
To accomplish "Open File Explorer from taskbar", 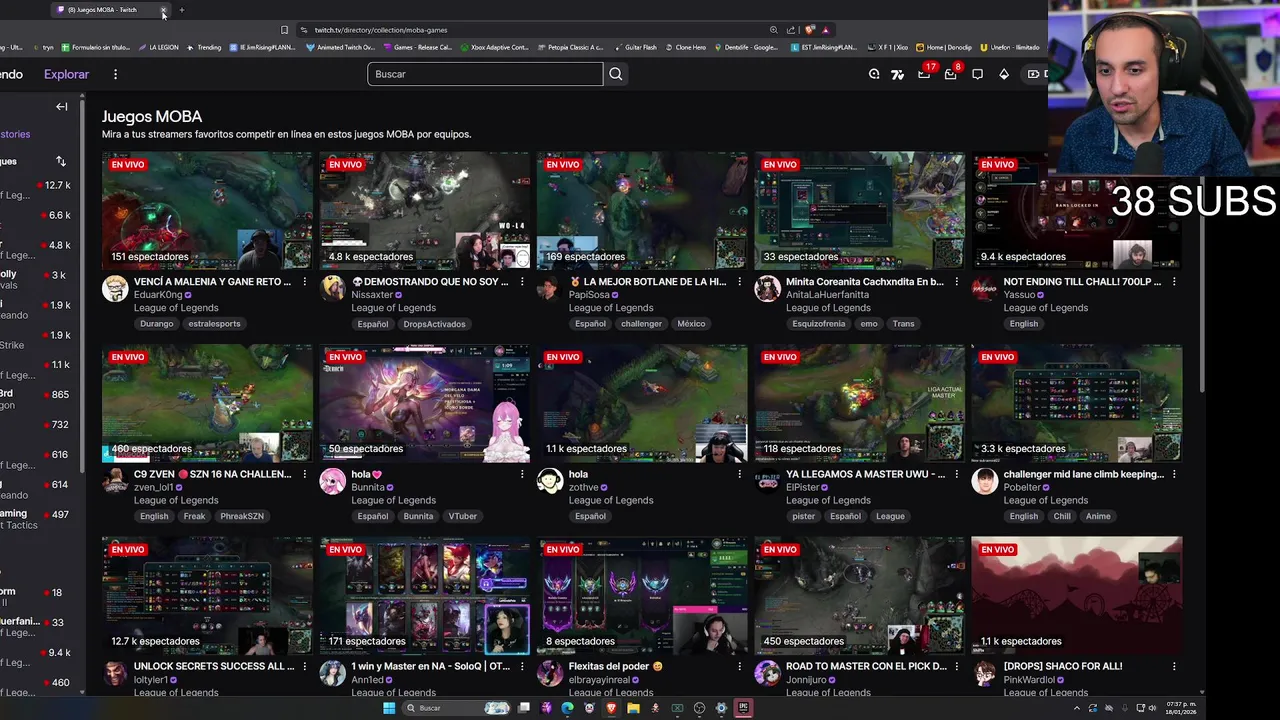I will (633, 708).
